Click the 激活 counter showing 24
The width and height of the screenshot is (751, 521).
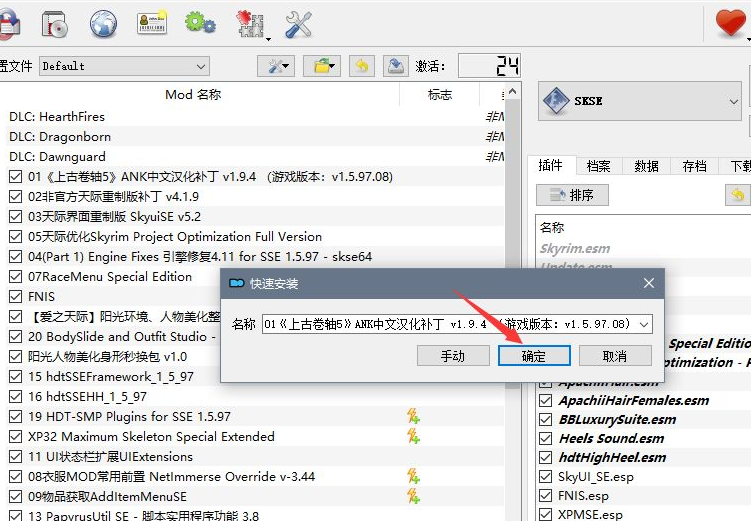coord(489,66)
